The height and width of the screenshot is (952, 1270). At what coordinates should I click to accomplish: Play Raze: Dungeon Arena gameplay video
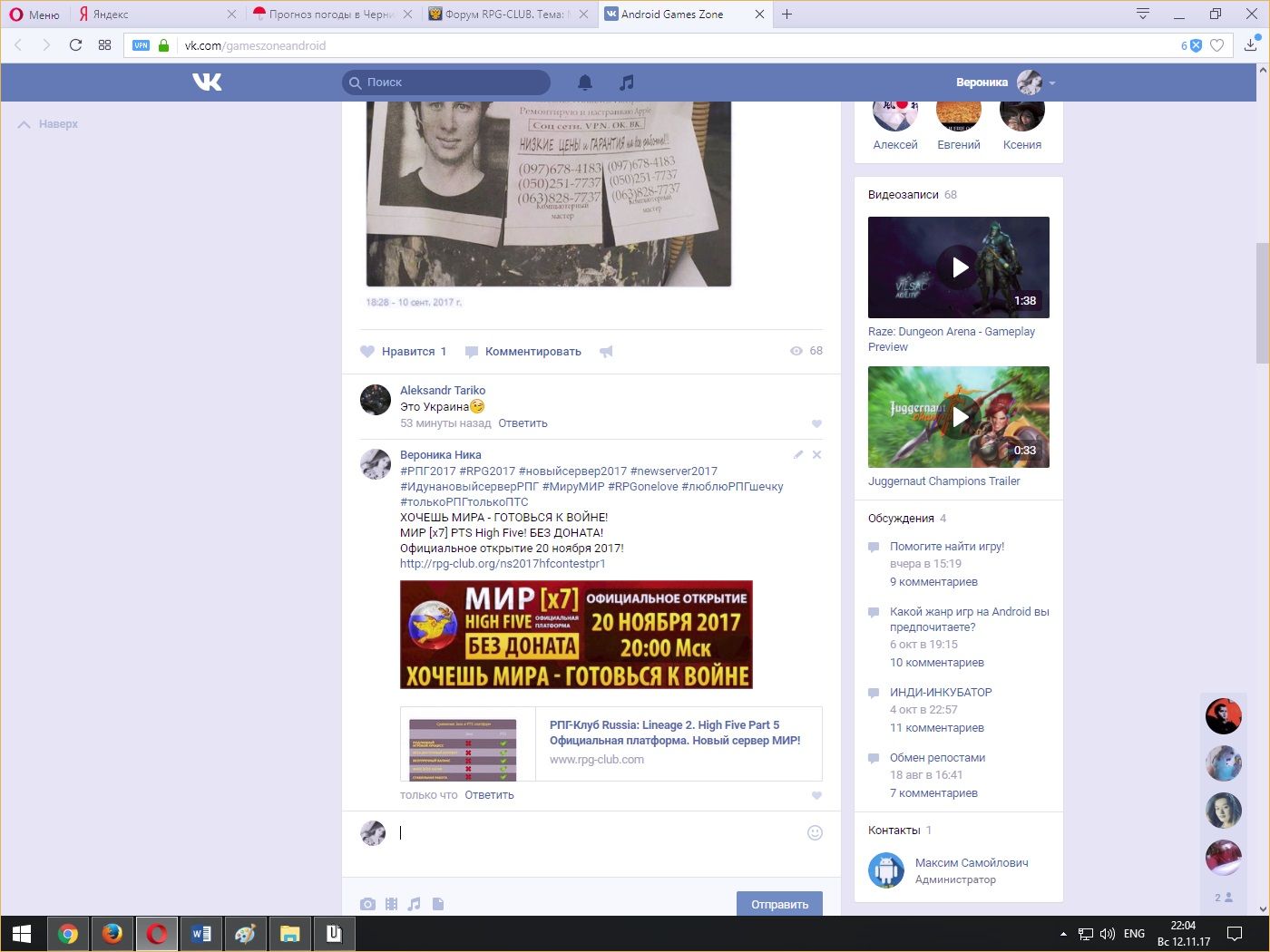coord(959,267)
